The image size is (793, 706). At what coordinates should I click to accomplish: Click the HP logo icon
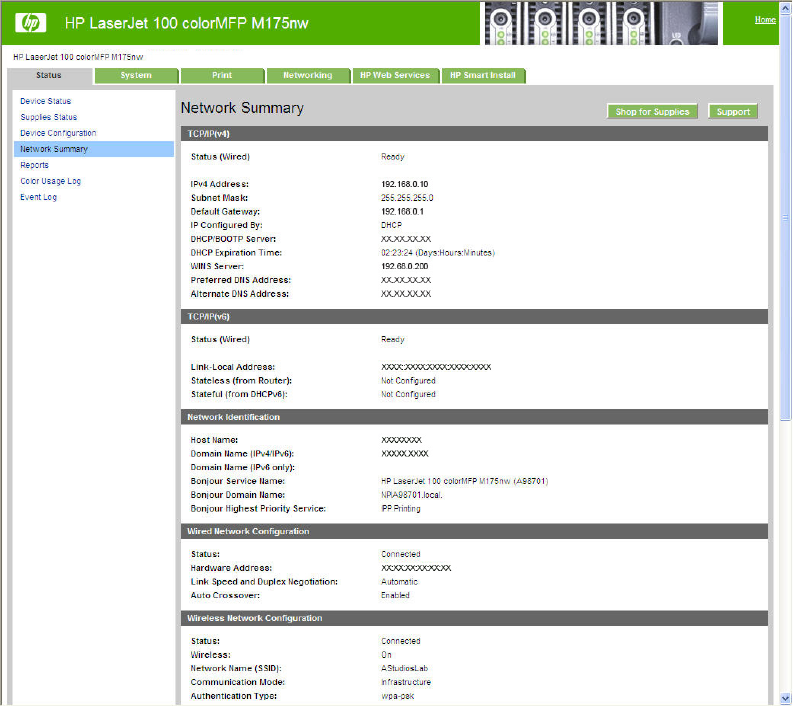(30, 23)
